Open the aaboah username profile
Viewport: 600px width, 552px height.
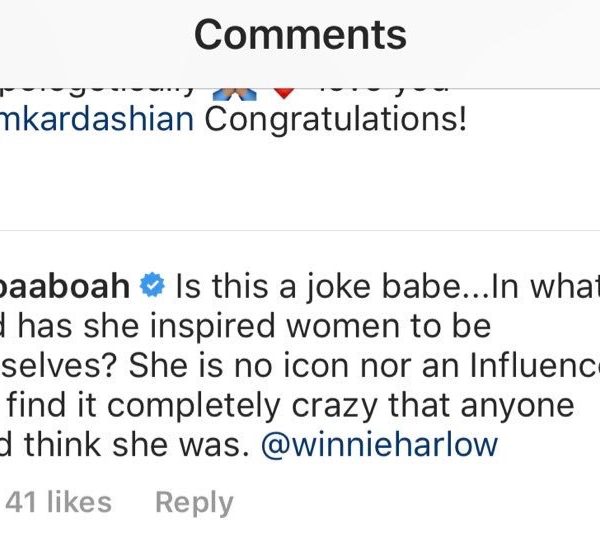[65, 286]
